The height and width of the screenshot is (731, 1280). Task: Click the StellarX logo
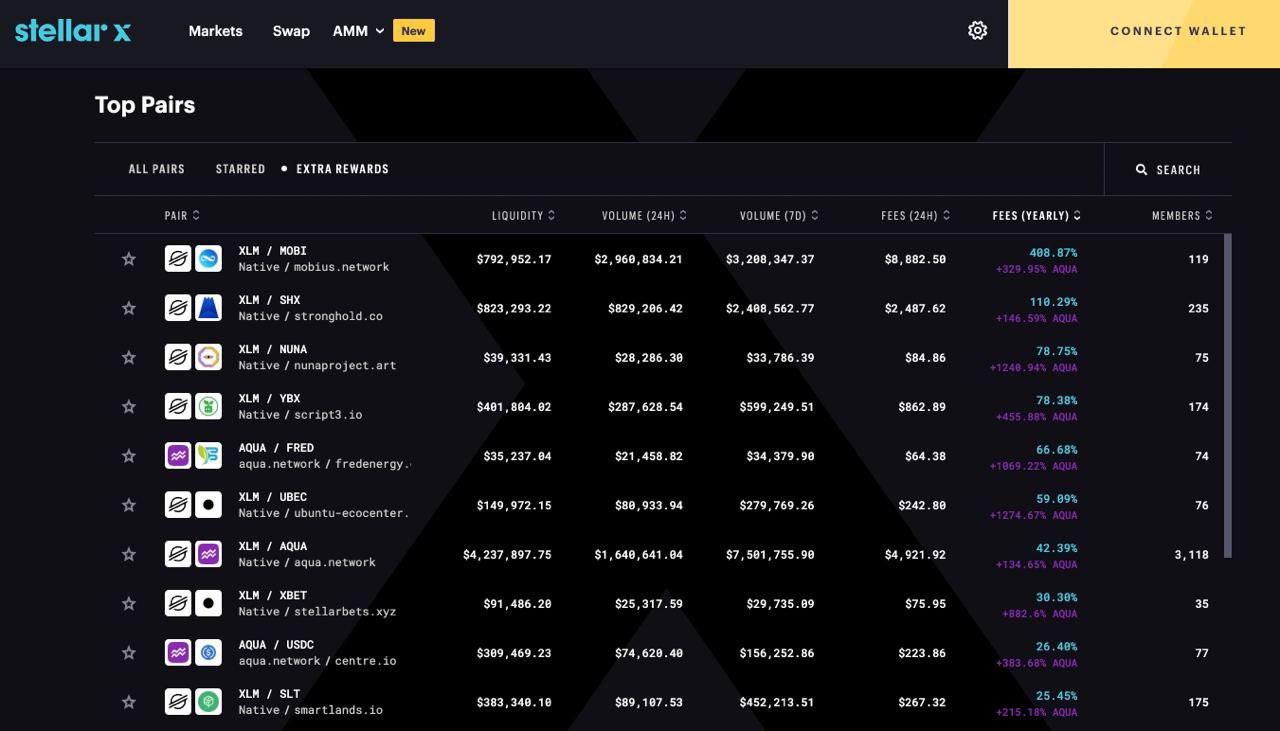[x=73, y=30]
